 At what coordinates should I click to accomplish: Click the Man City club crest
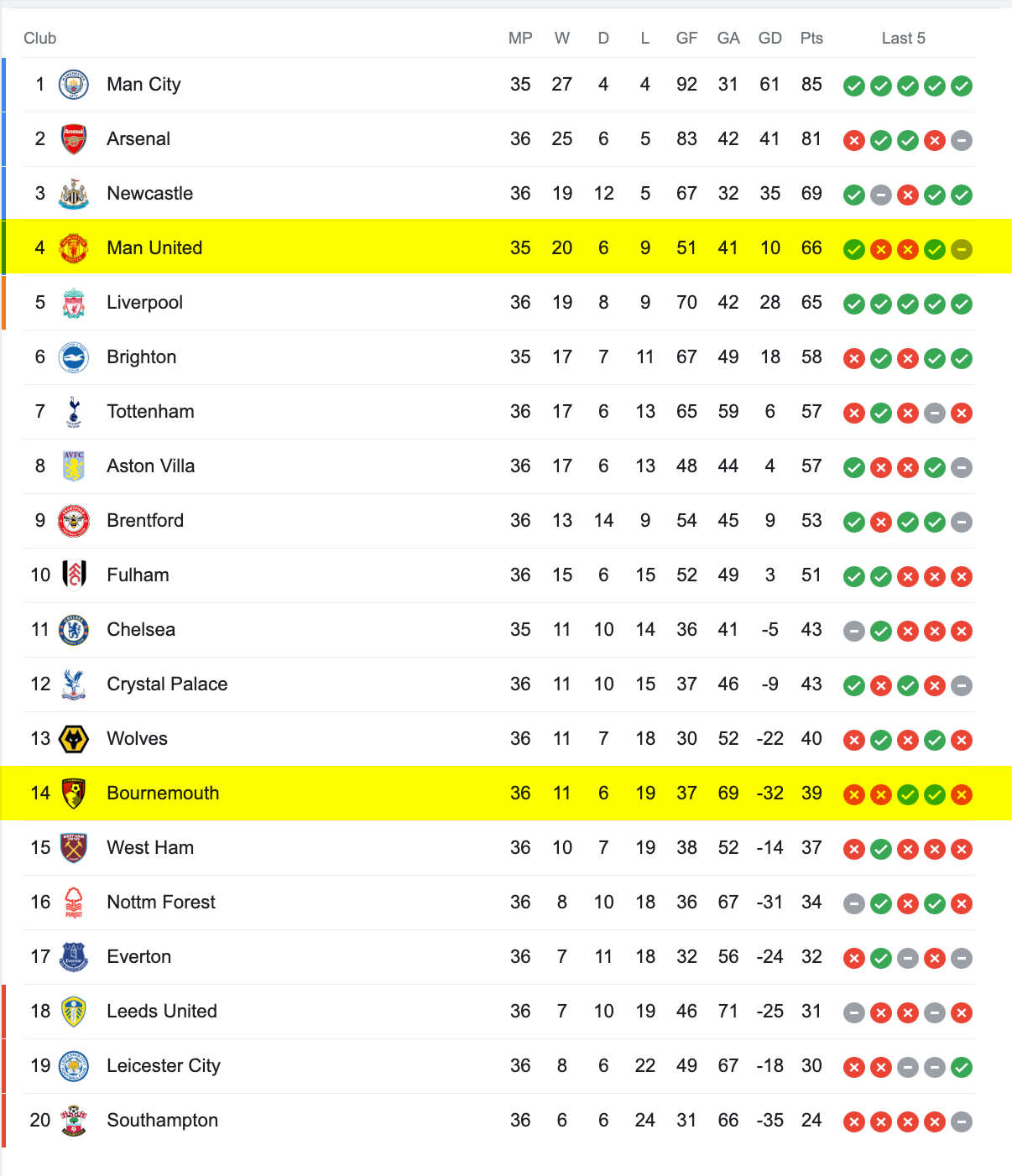(x=74, y=85)
